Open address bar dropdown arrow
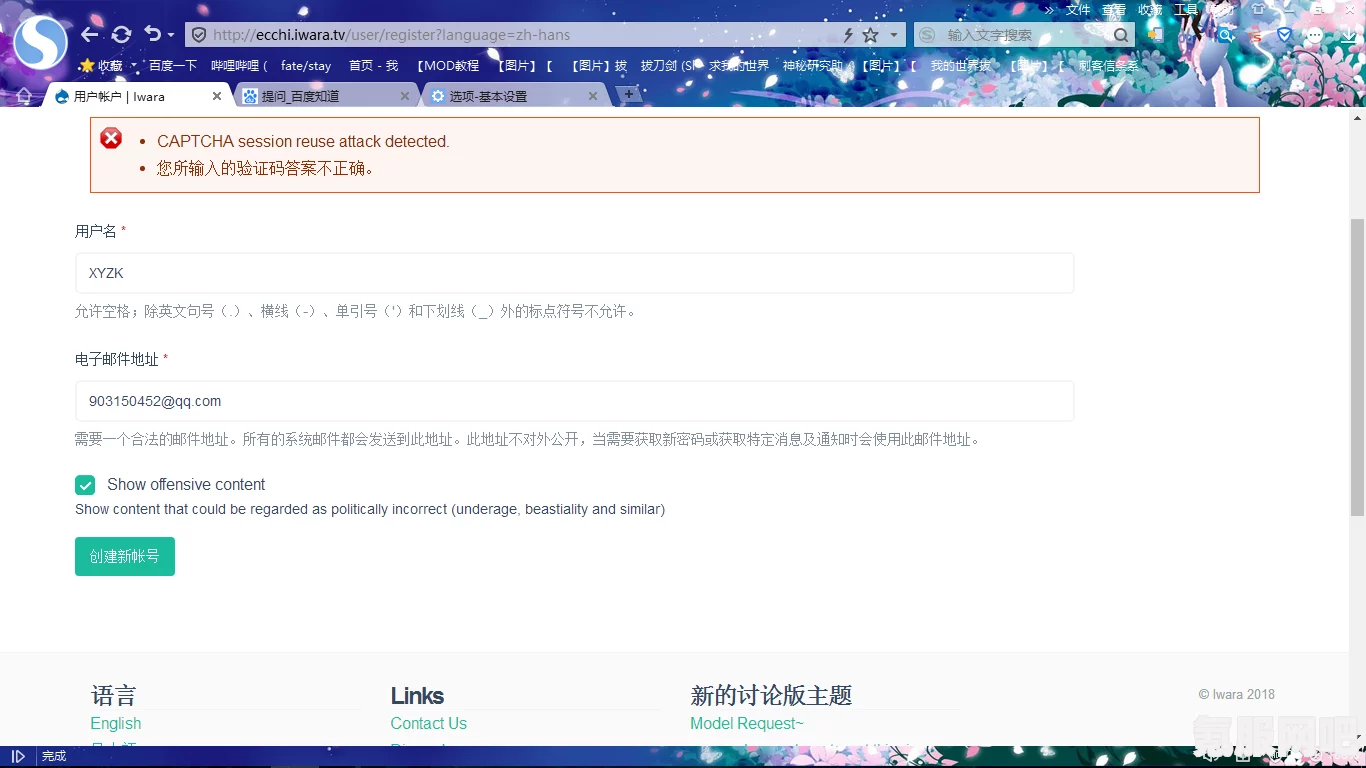 point(894,35)
